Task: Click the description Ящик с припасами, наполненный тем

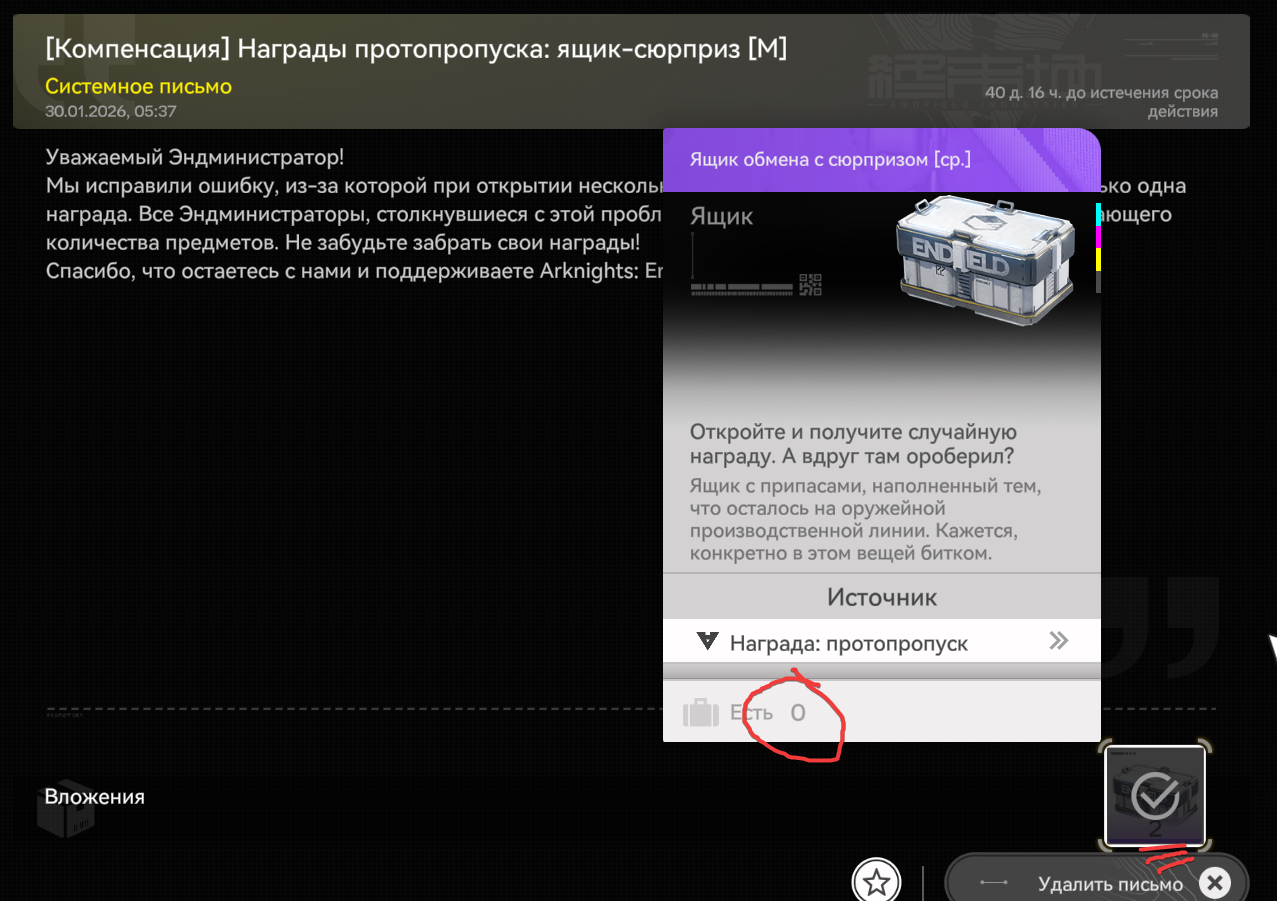Action: tap(866, 520)
